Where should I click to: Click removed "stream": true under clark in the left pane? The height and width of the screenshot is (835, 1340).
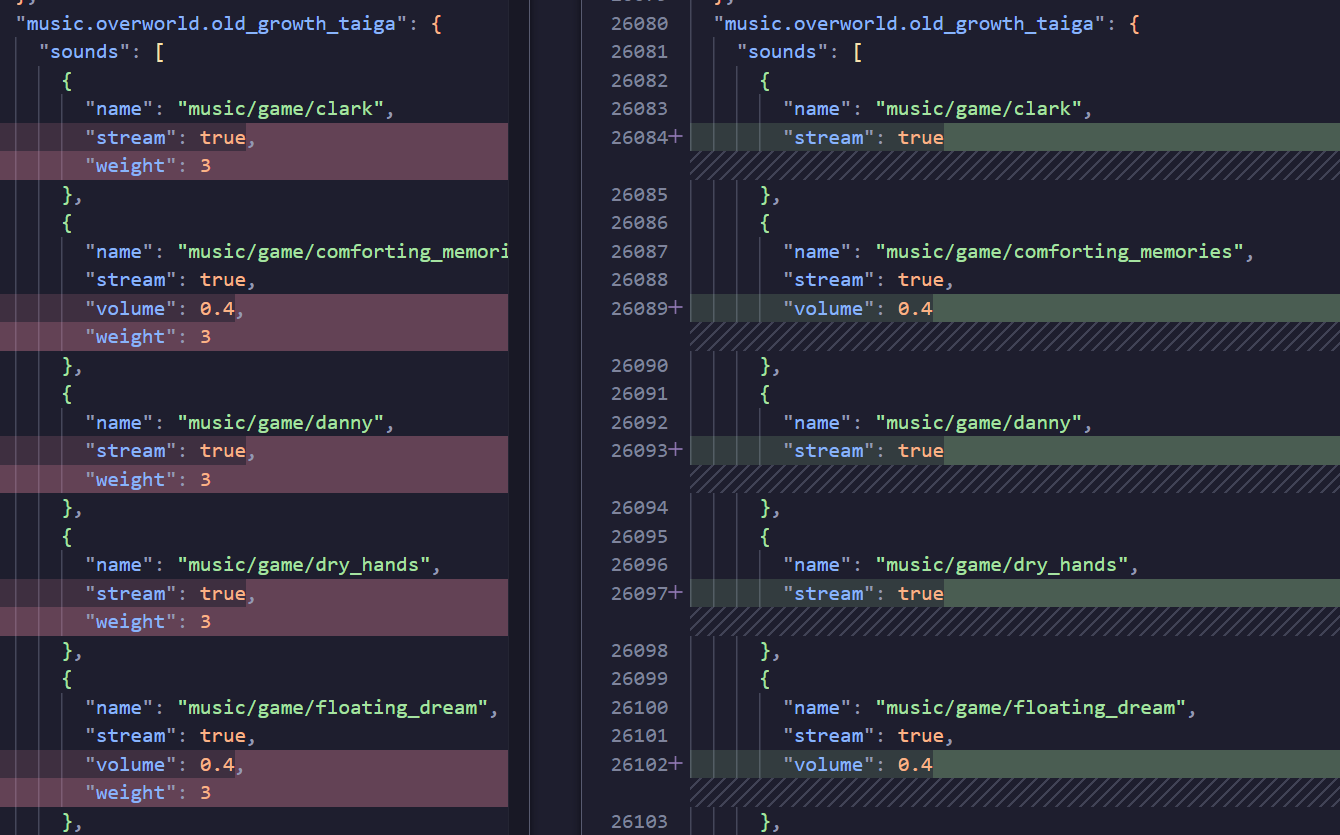click(x=171, y=137)
